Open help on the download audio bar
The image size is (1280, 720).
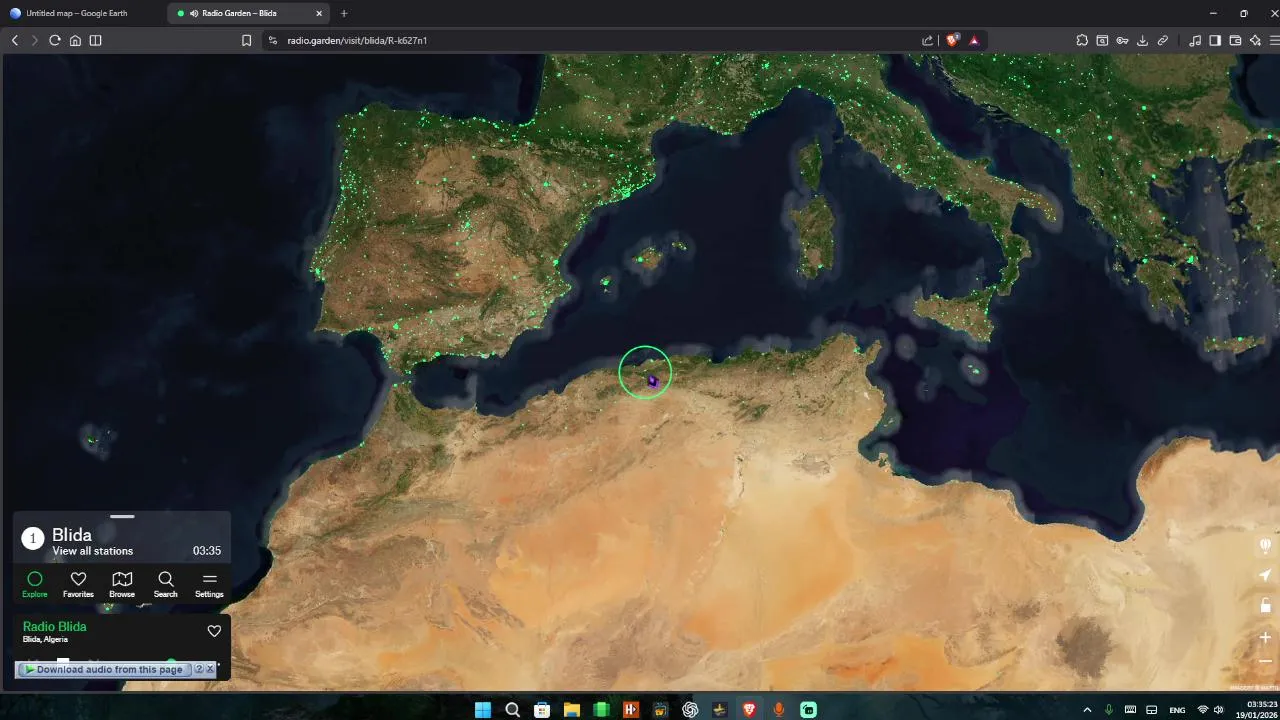pyautogui.click(x=199, y=669)
